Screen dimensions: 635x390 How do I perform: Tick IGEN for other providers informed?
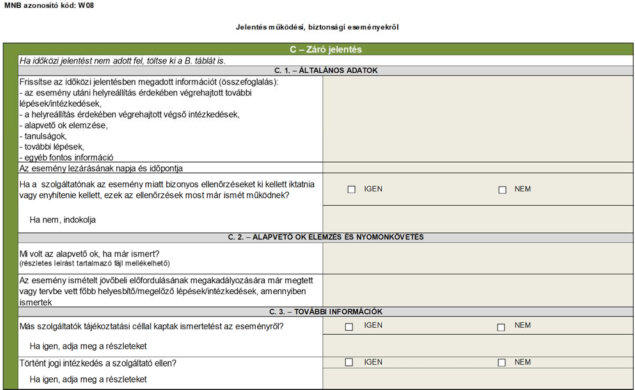[x=349, y=326]
